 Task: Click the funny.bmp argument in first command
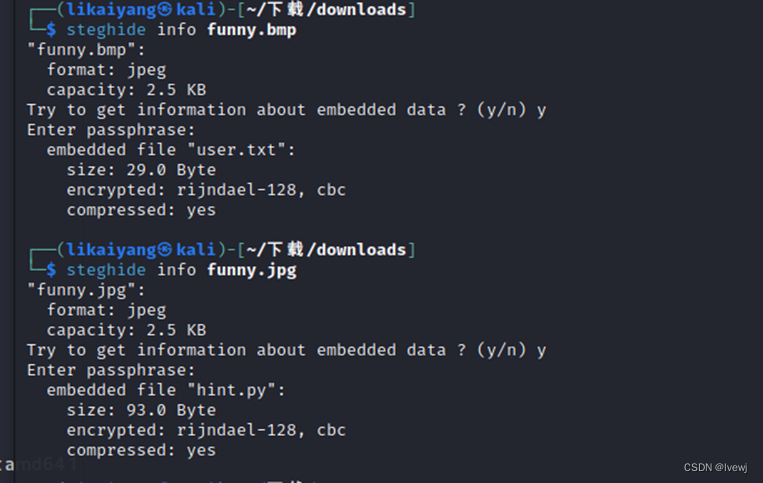tap(252, 30)
